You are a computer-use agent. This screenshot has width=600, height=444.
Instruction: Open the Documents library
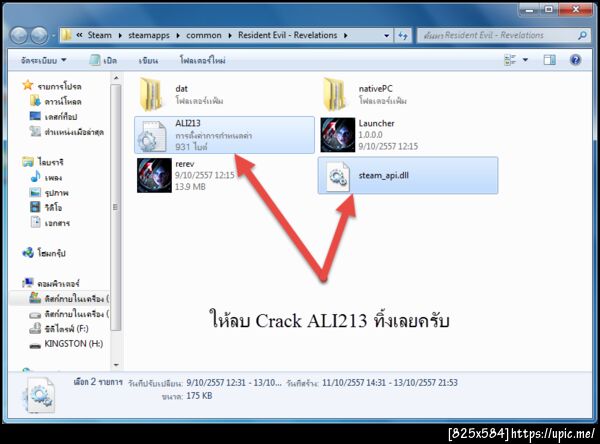coord(50,223)
